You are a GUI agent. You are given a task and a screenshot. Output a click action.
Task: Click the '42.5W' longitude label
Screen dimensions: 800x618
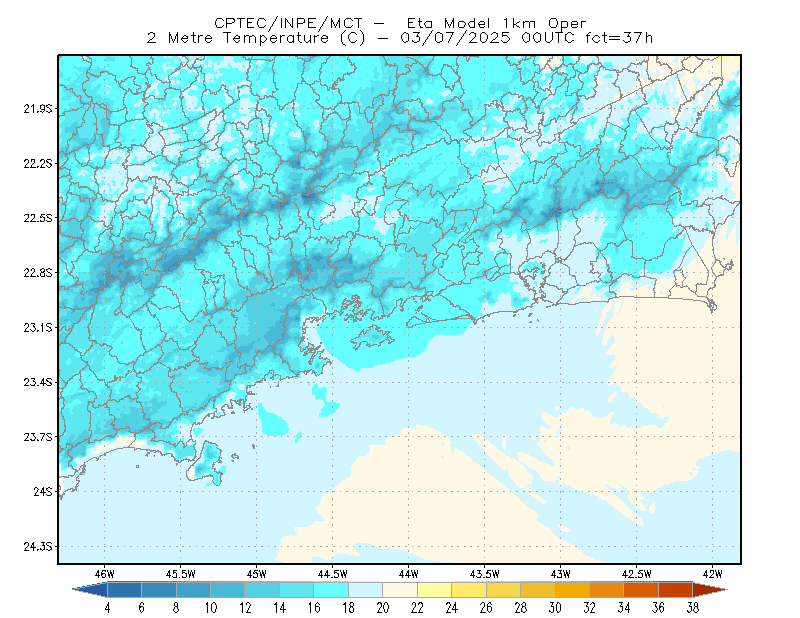pyautogui.click(x=637, y=574)
